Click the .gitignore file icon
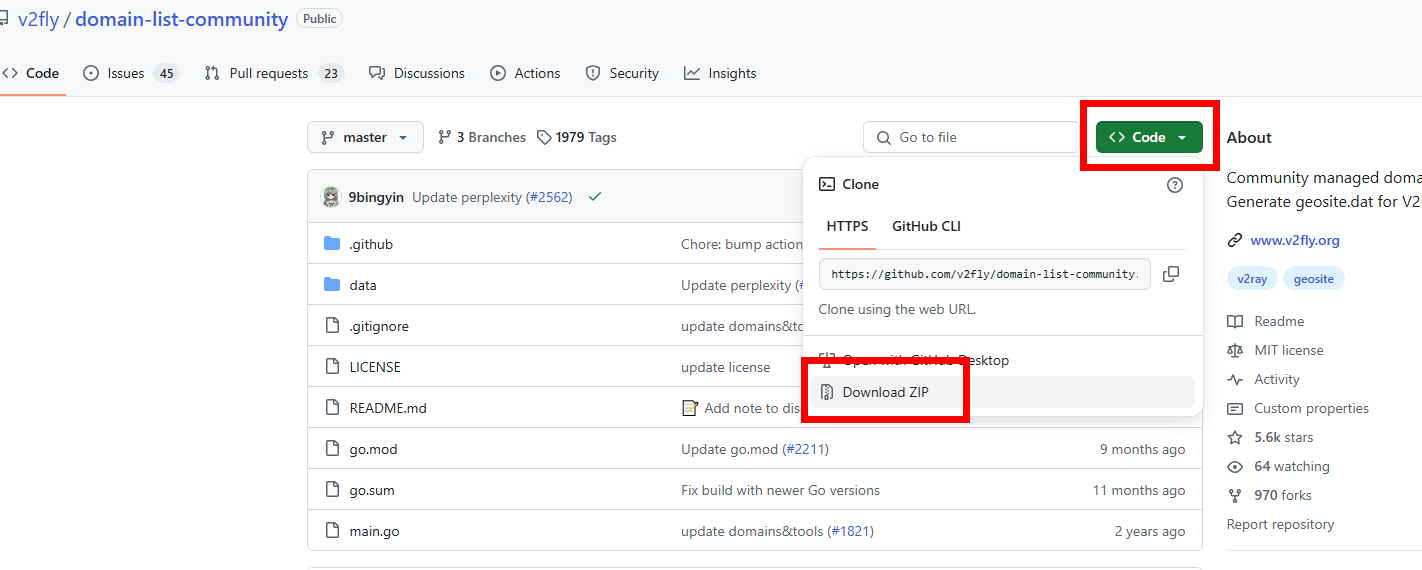The width and height of the screenshot is (1422, 570). click(332, 326)
